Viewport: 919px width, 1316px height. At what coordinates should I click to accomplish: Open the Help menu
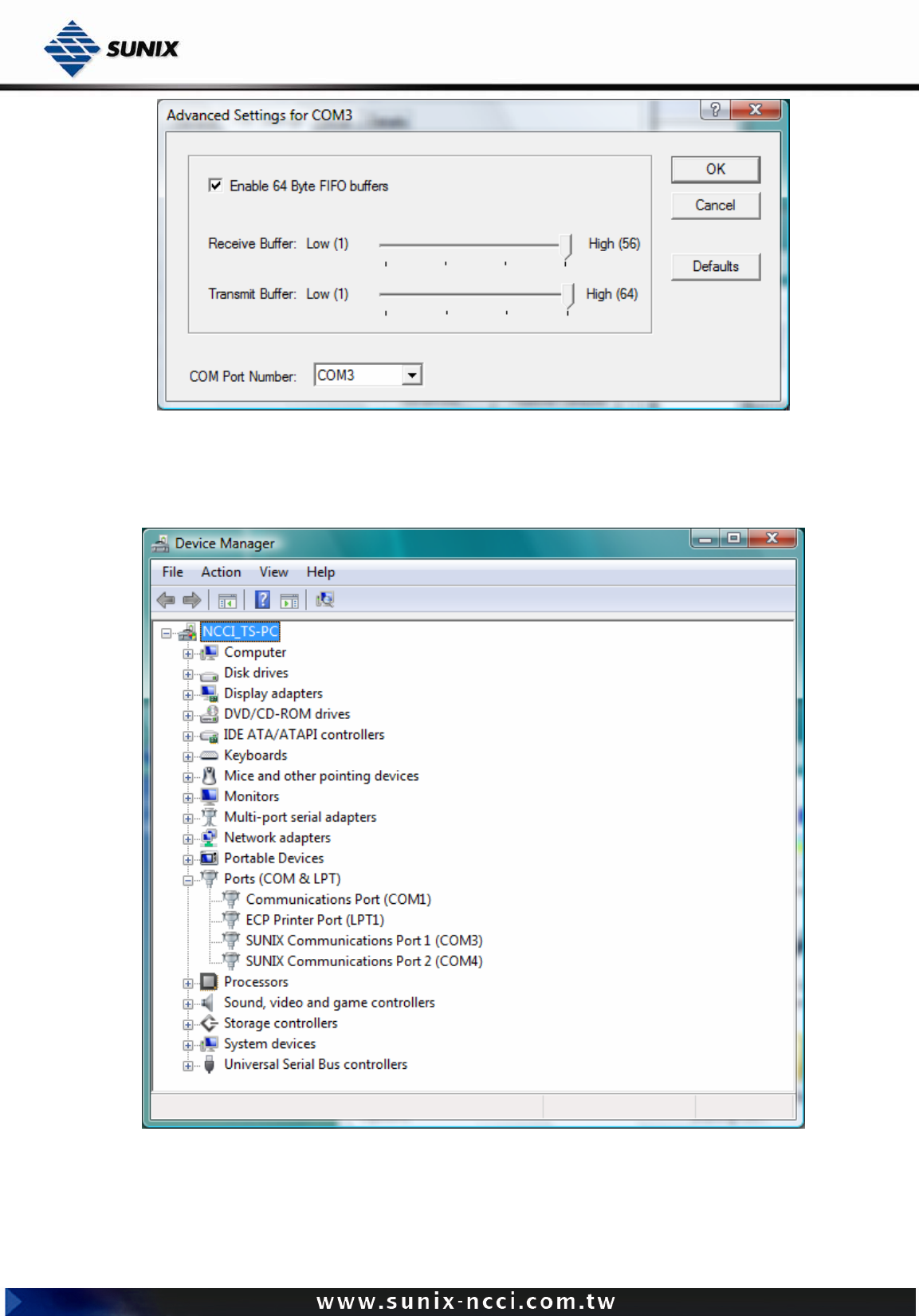coord(320,572)
